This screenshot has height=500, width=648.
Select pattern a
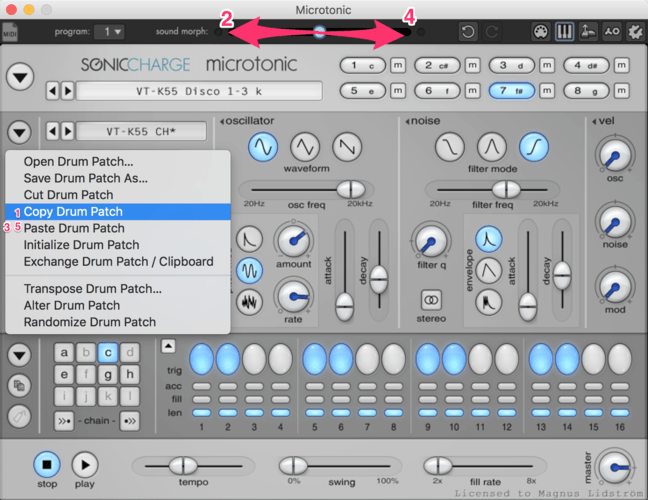pos(64,352)
